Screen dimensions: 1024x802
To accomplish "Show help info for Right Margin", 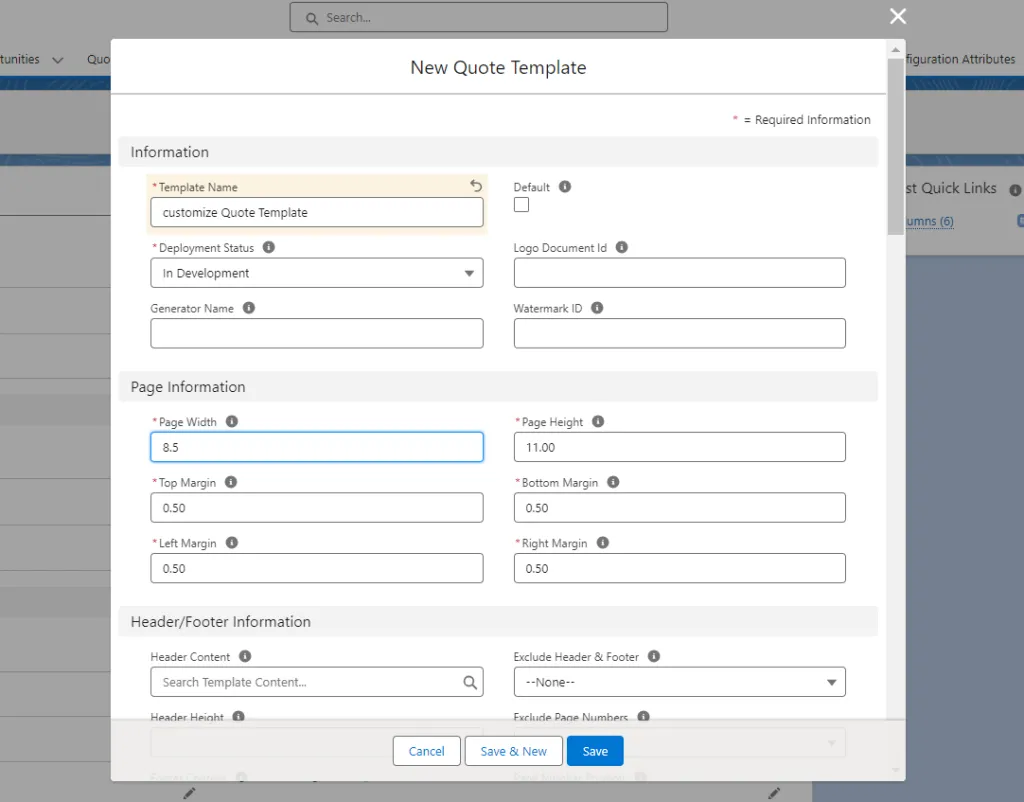I will pos(603,543).
